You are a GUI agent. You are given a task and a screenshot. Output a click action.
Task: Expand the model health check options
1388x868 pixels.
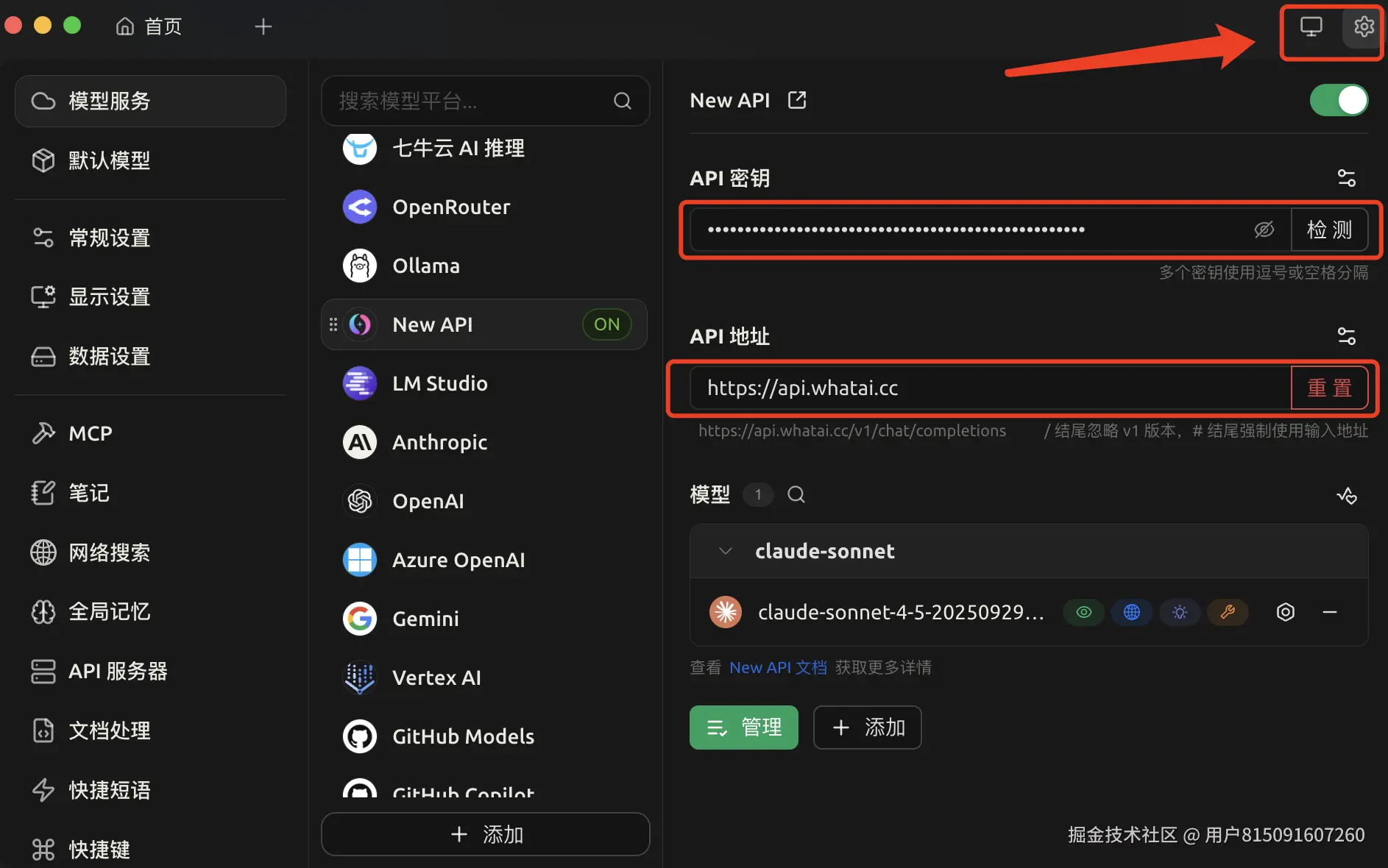click(x=1348, y=495)
